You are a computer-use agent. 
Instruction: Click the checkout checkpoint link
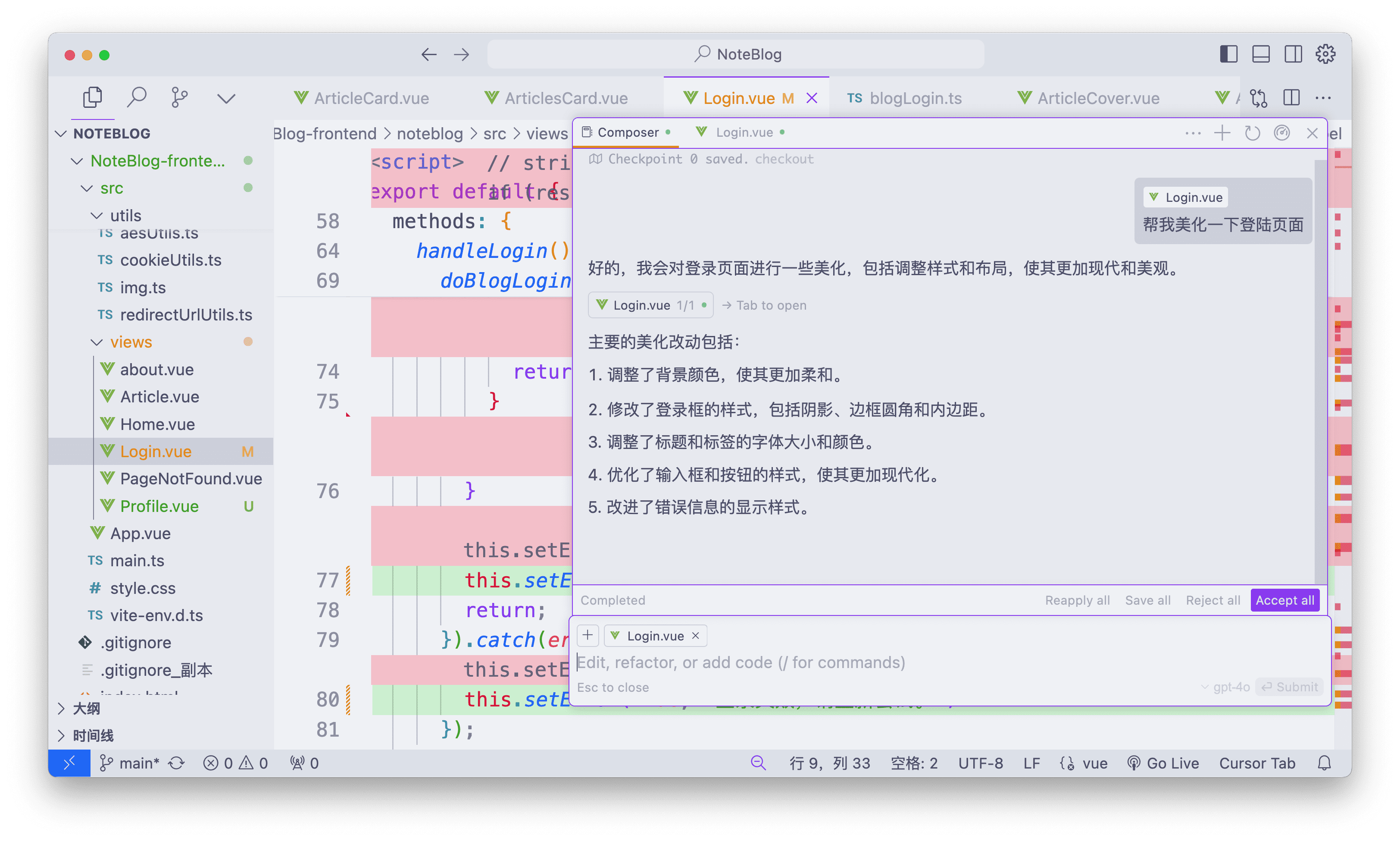point(784,159)
